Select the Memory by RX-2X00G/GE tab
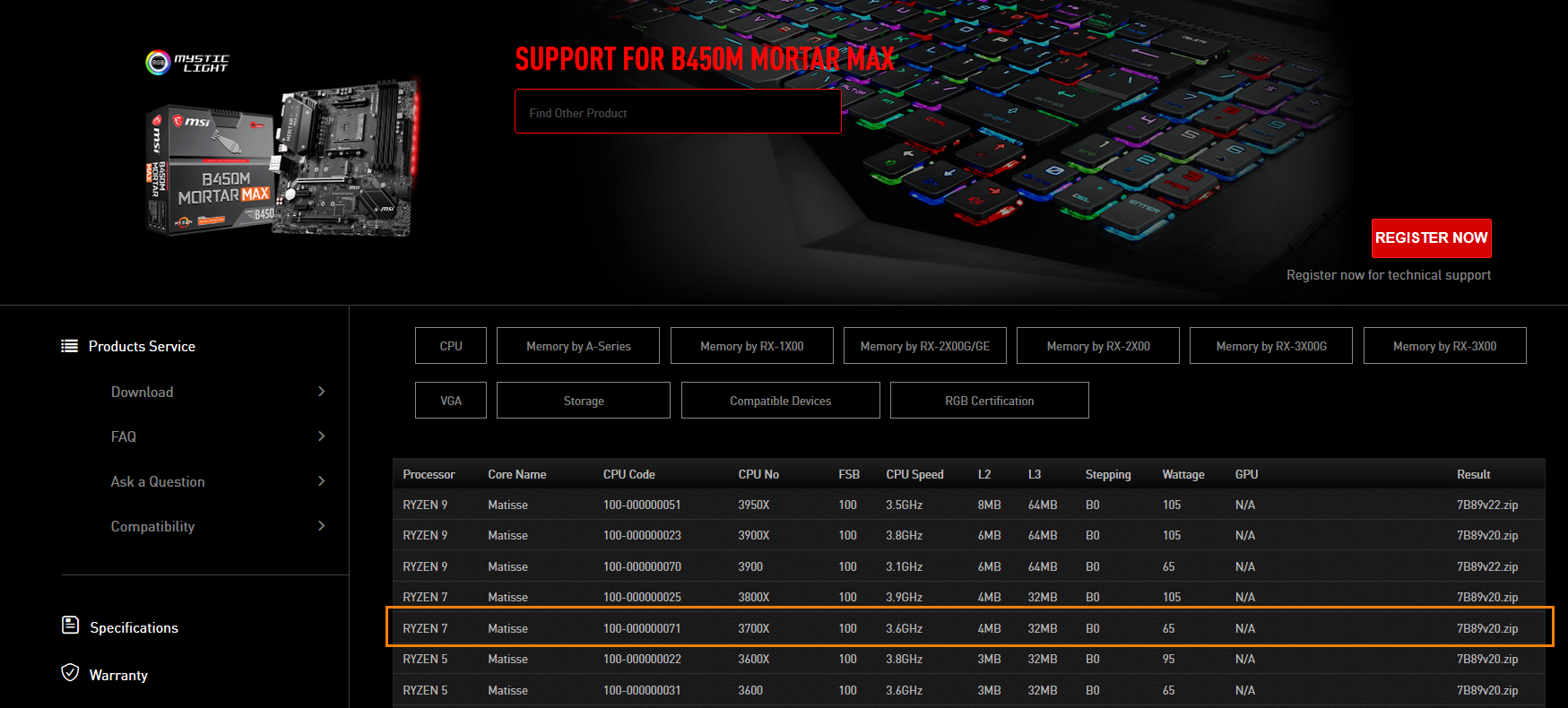Viewport: 1568px width, 708px height. pyautogui.click(x=925, y=346)
